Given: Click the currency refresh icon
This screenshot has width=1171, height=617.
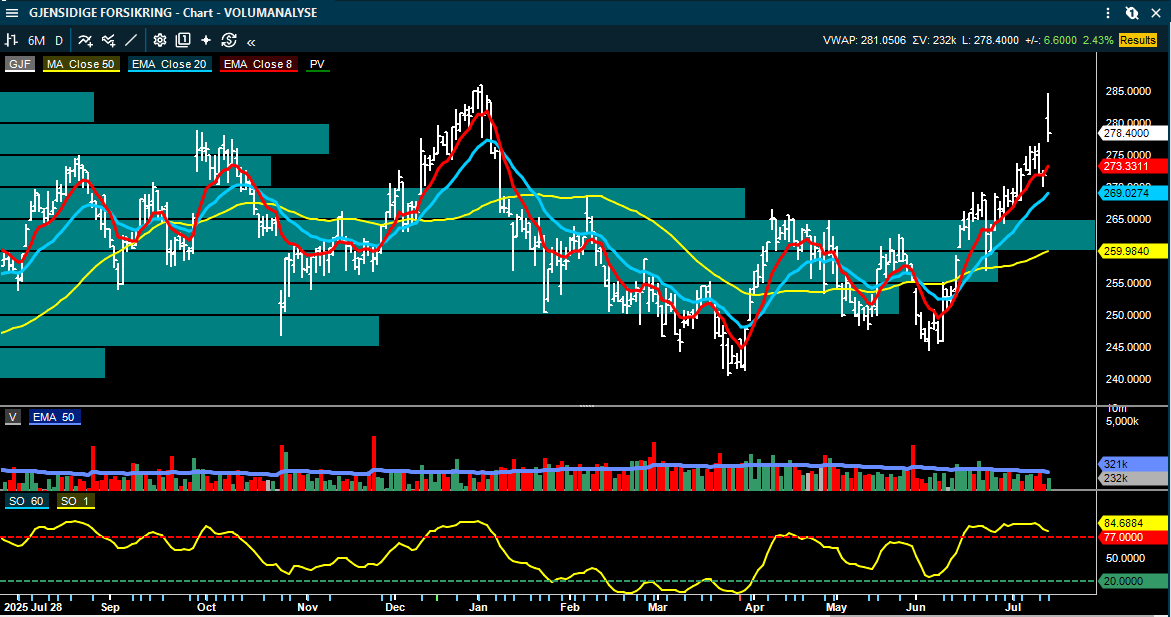Looking at the screenshot, I should pos(229,40).
